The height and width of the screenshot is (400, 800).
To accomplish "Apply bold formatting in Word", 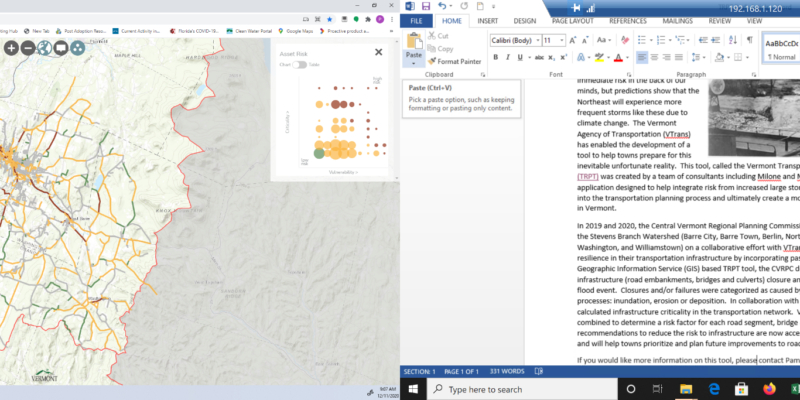I will 495,57.
